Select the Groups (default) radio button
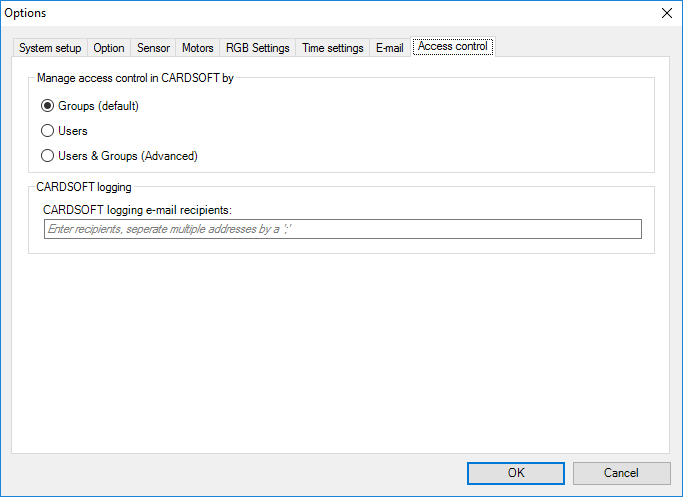This screenshot has height=497, width=683. (x=47, y=105)
